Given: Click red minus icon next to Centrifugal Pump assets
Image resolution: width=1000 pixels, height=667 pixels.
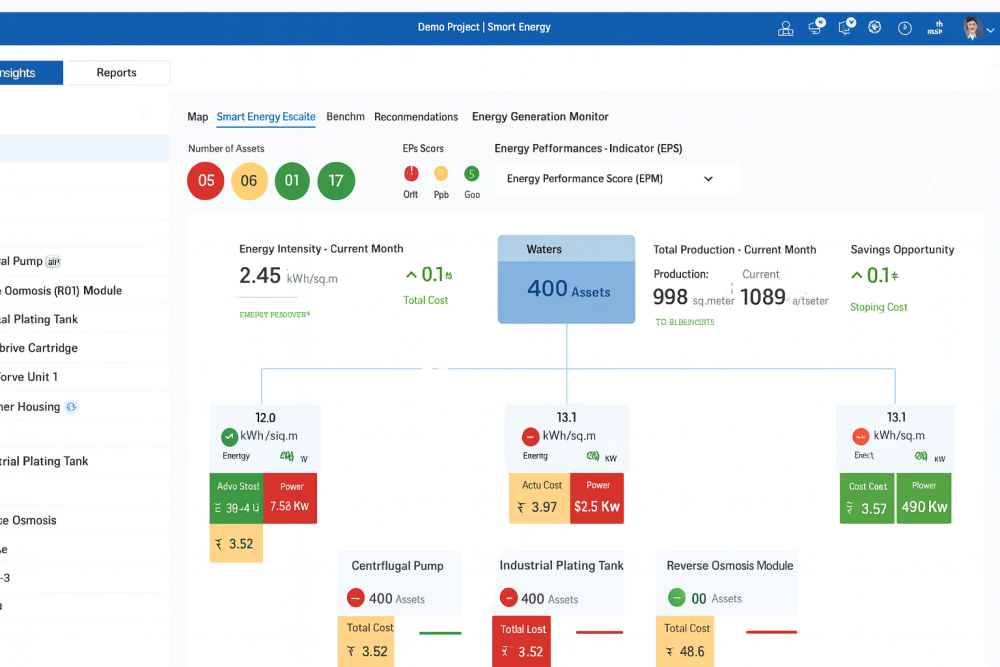Looking at the screenshot, I should (x=355, y=598).
